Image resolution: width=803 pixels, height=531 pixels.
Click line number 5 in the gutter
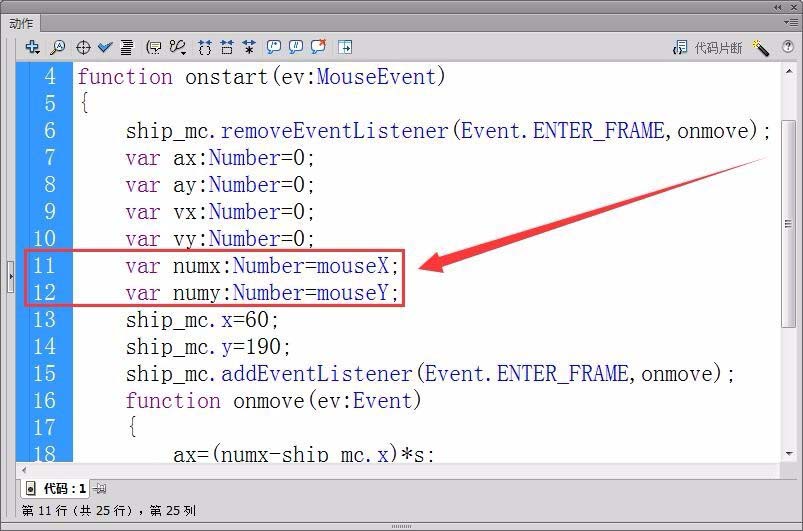50,103
